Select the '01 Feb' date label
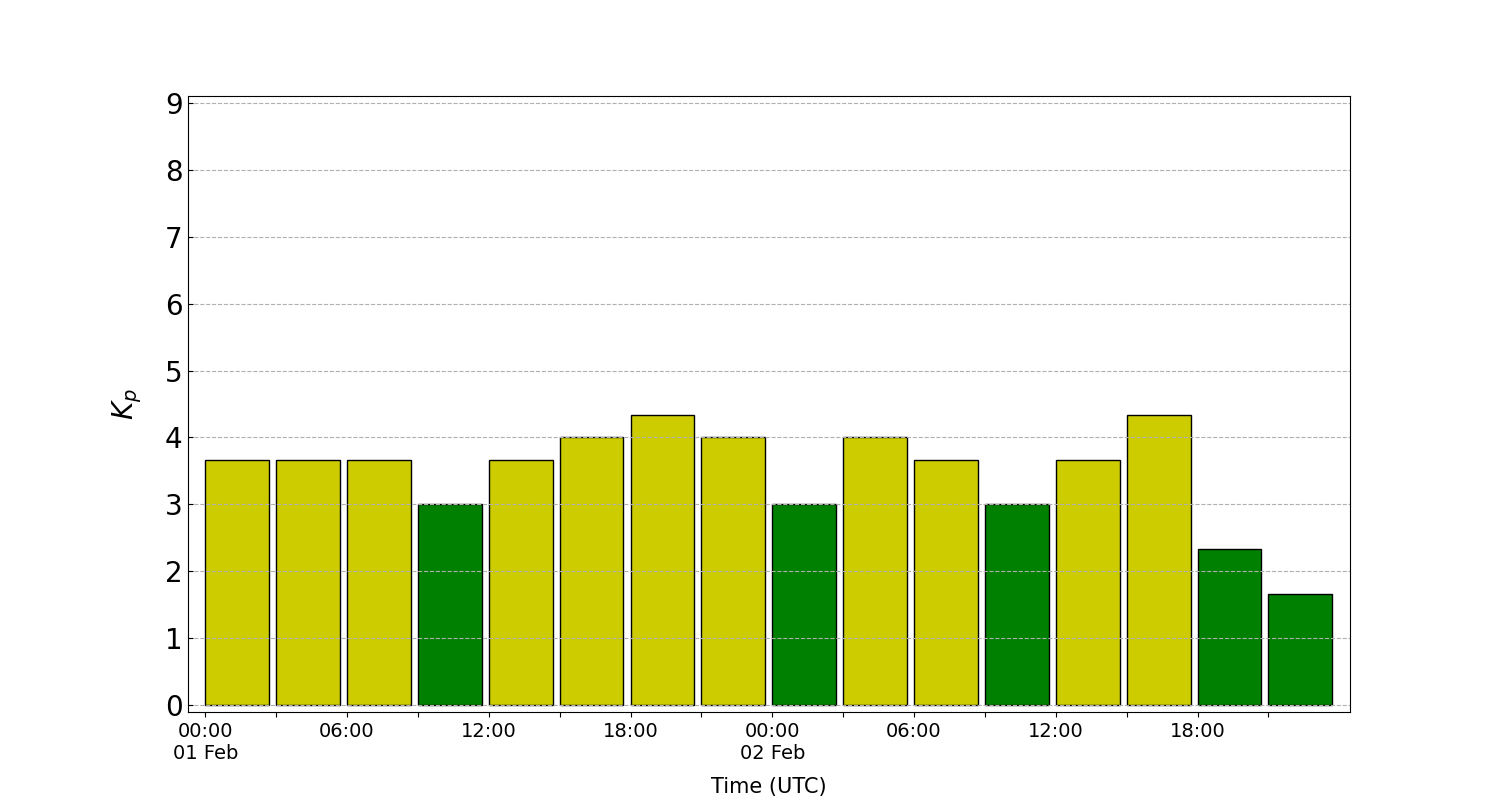 pyautogui.click(x=205, y=753)
